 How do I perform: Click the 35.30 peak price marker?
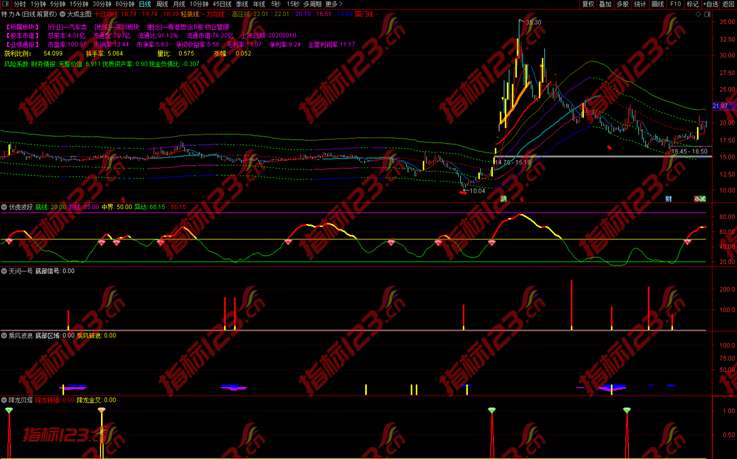click(532, 22)
